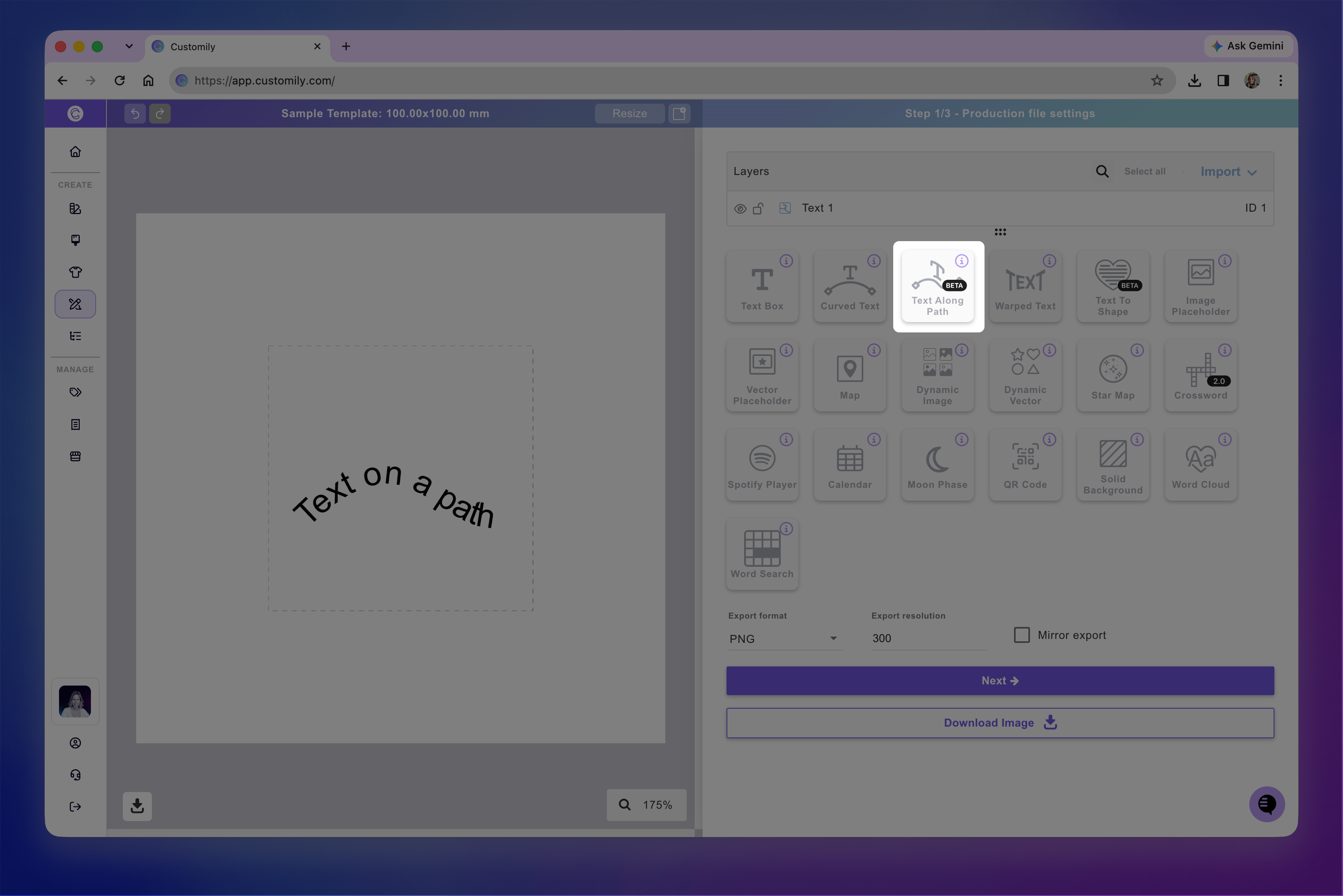Select the Dynamic Image tool

click(937, 375)
